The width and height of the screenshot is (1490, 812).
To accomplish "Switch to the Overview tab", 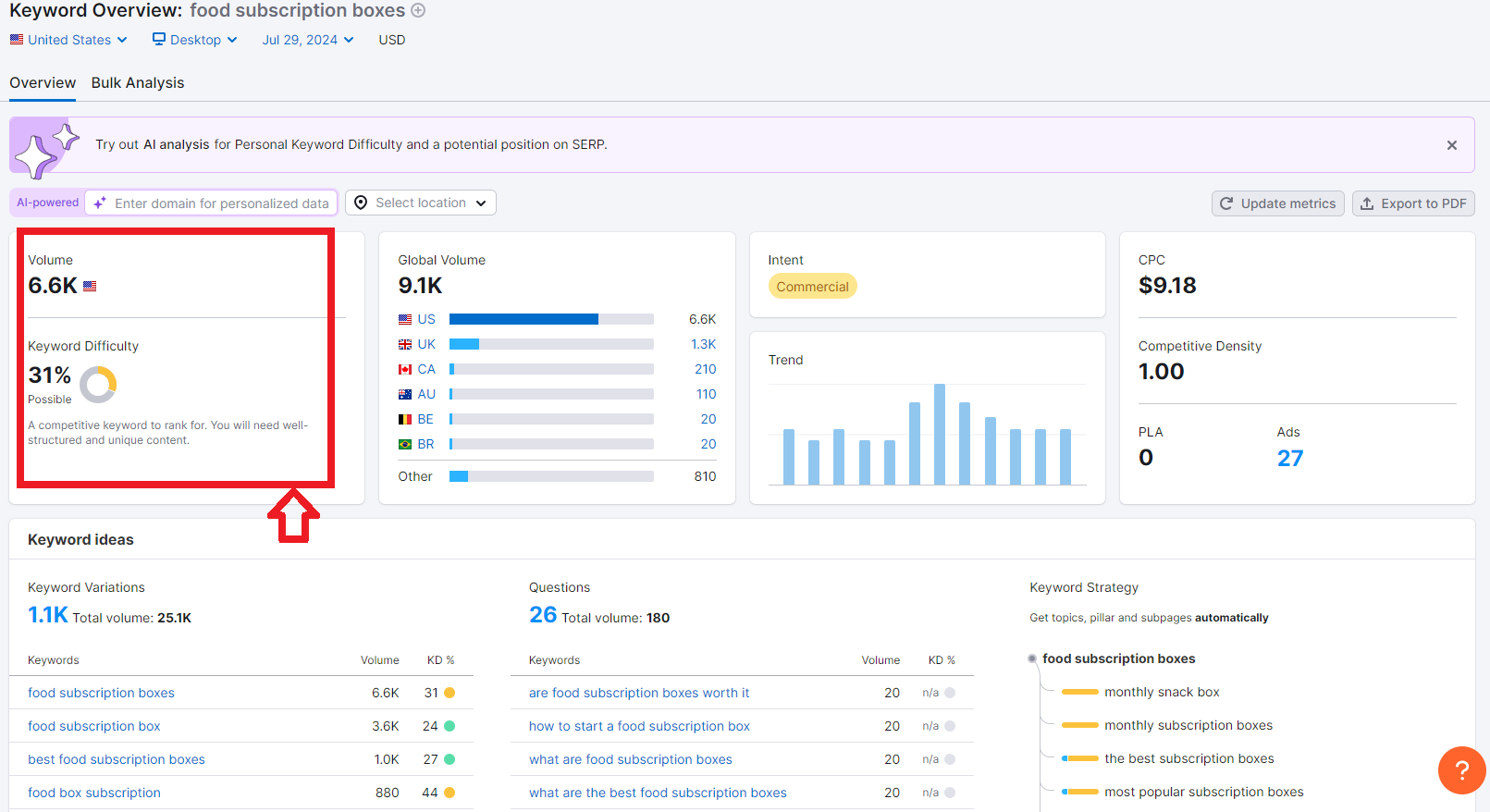I will click(43, 82).
